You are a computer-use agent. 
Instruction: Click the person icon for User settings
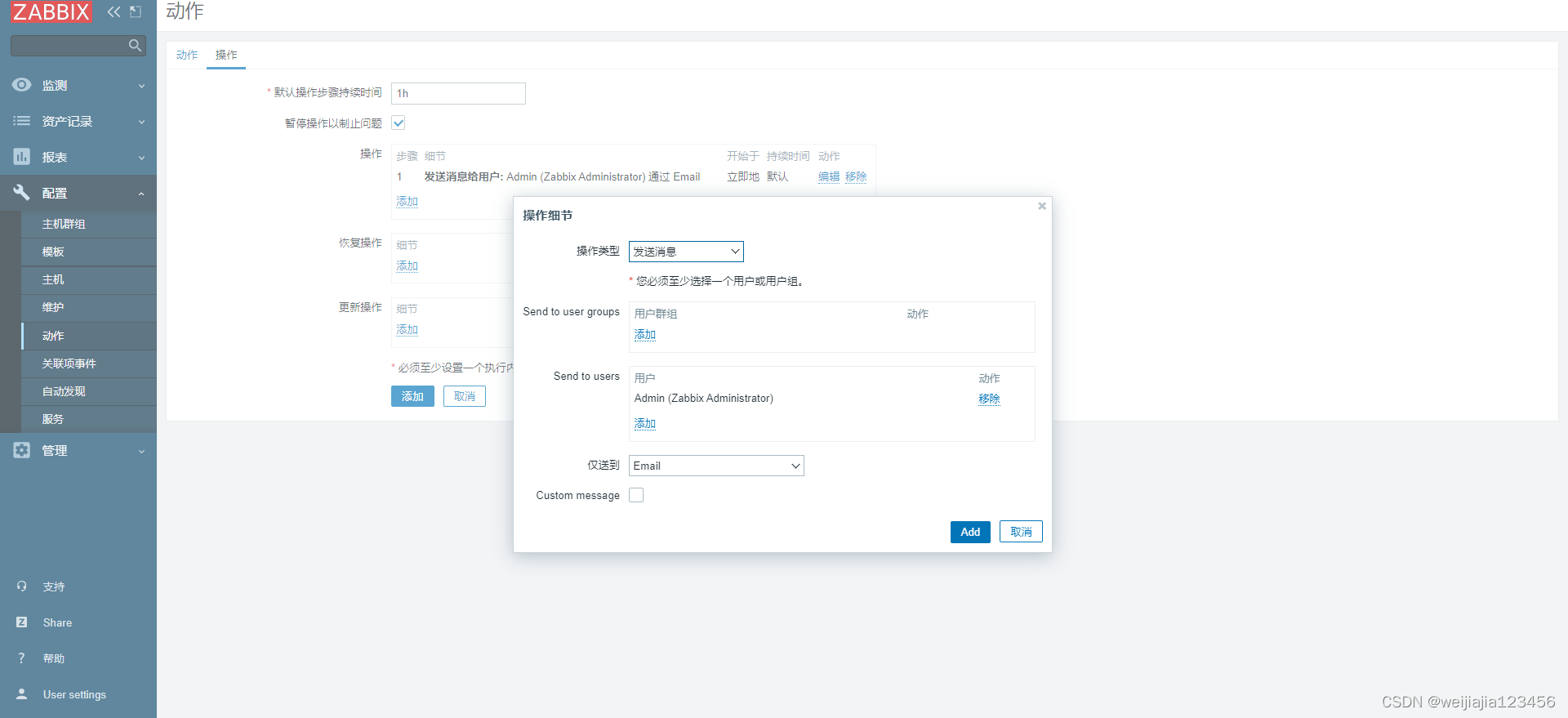pos(22,694)
